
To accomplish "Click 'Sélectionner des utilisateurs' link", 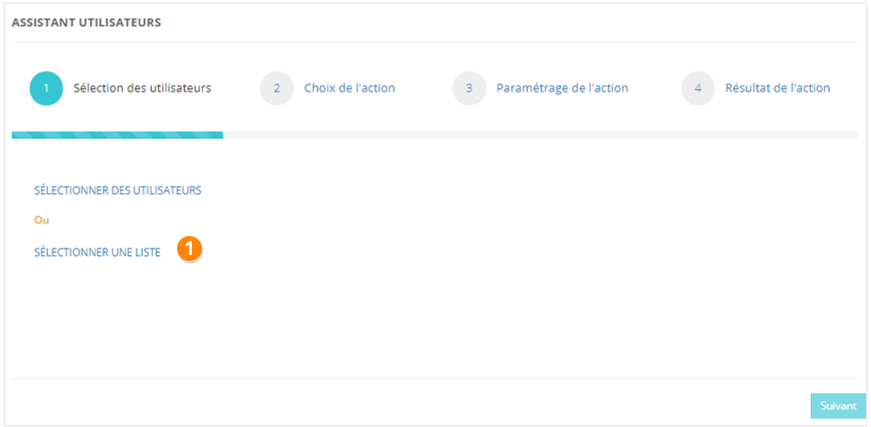I will coord(118,190).
